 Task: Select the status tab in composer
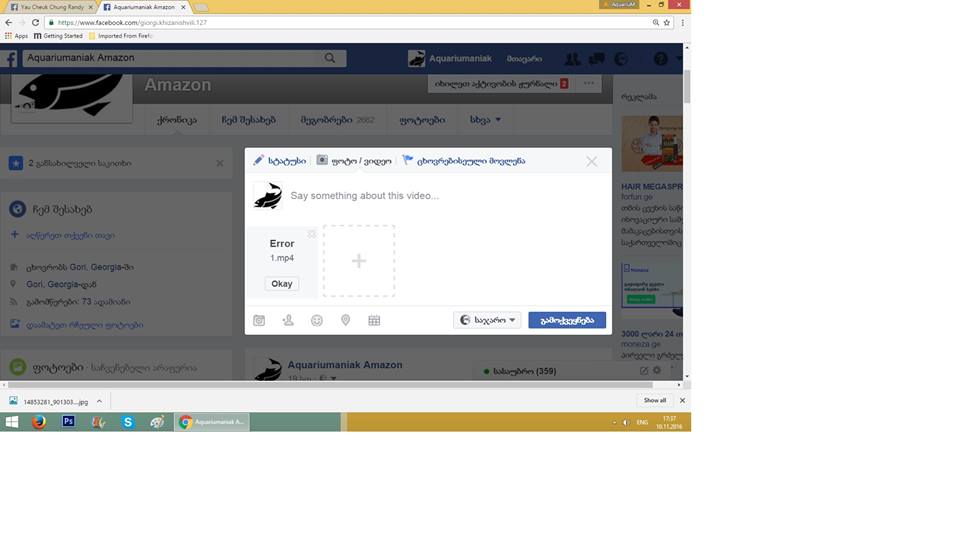[280, 161]
